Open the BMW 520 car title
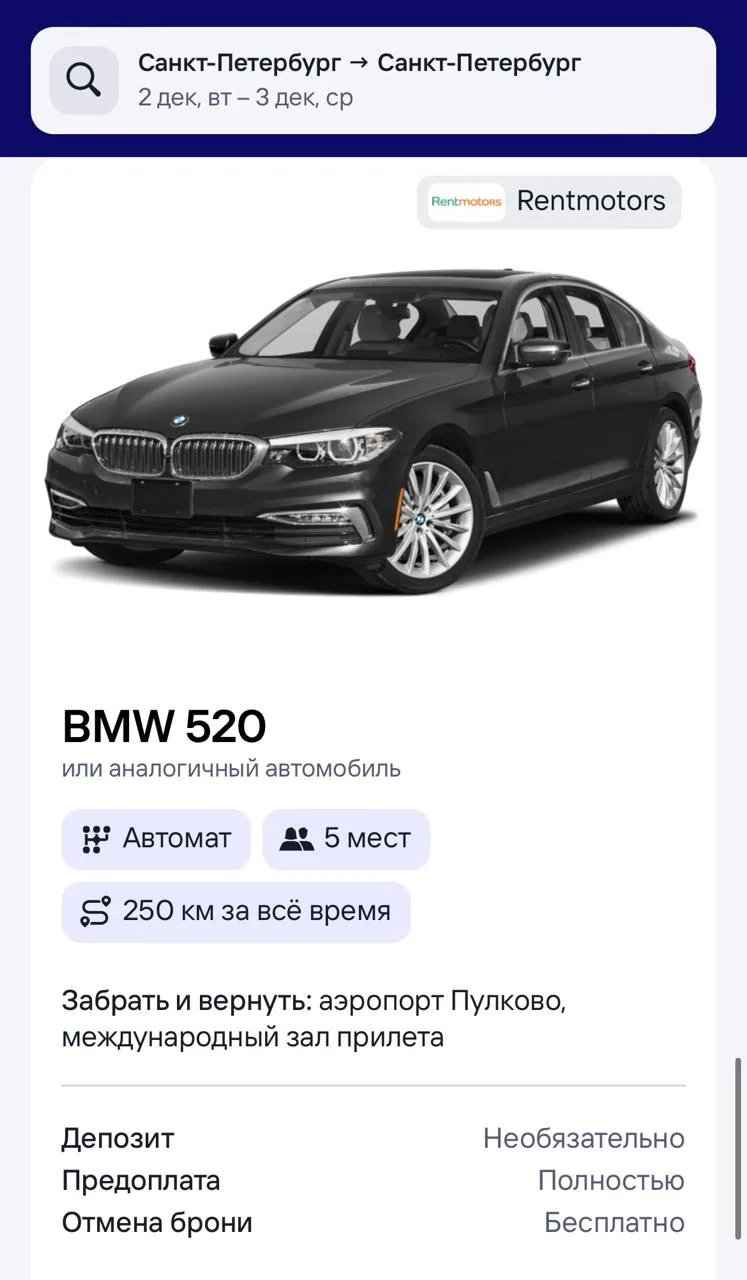The width and height of the screenshot is (747, 1280). pyautogui.click(x=164, y=727)
